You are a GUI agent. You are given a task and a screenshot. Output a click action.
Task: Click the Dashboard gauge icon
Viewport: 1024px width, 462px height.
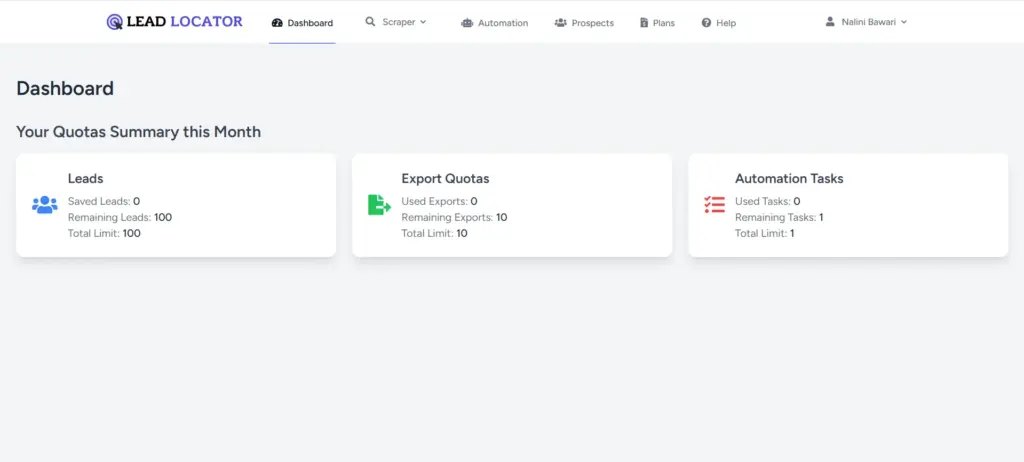click(x=277, y=23)
